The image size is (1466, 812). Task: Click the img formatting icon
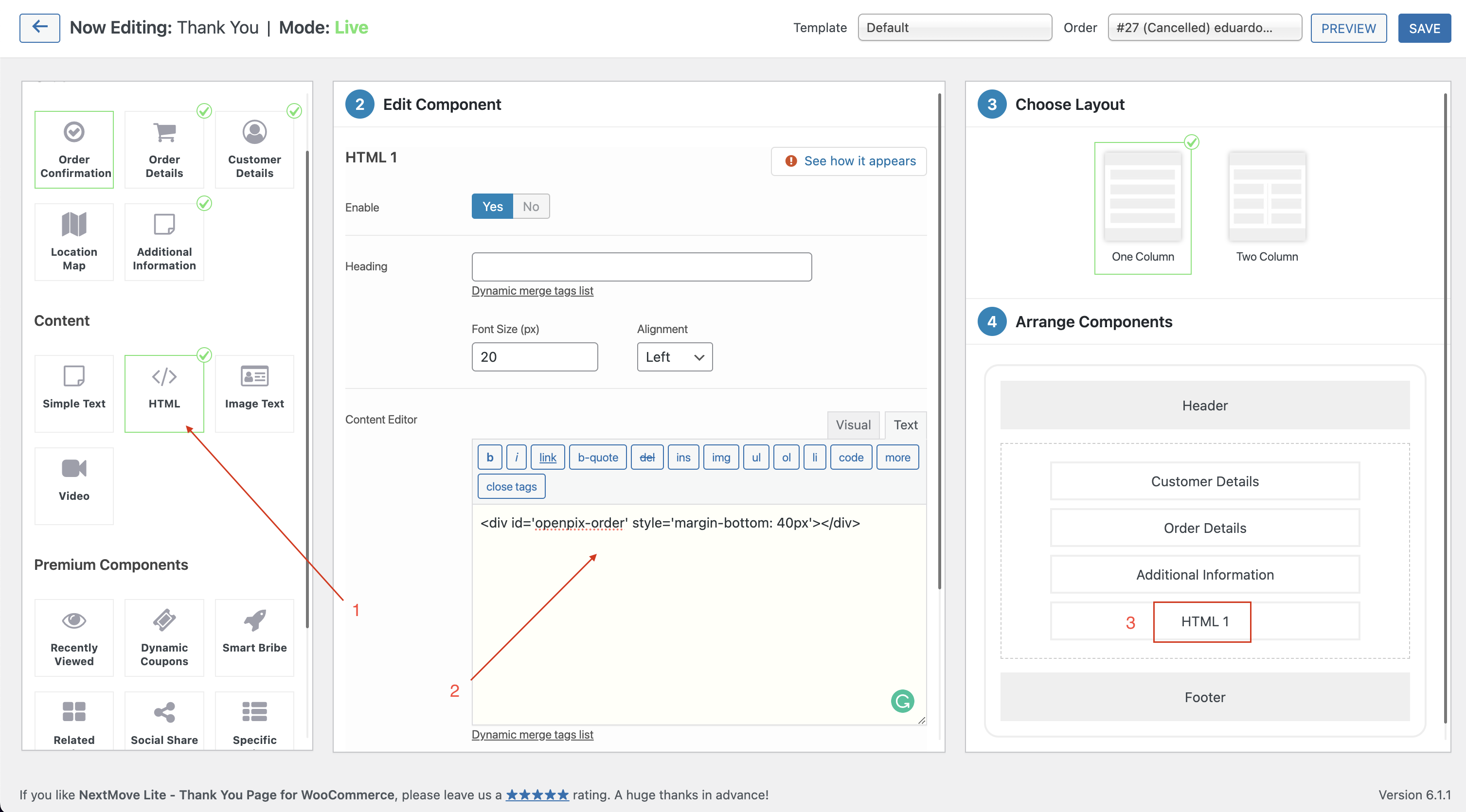pos(720,457)
